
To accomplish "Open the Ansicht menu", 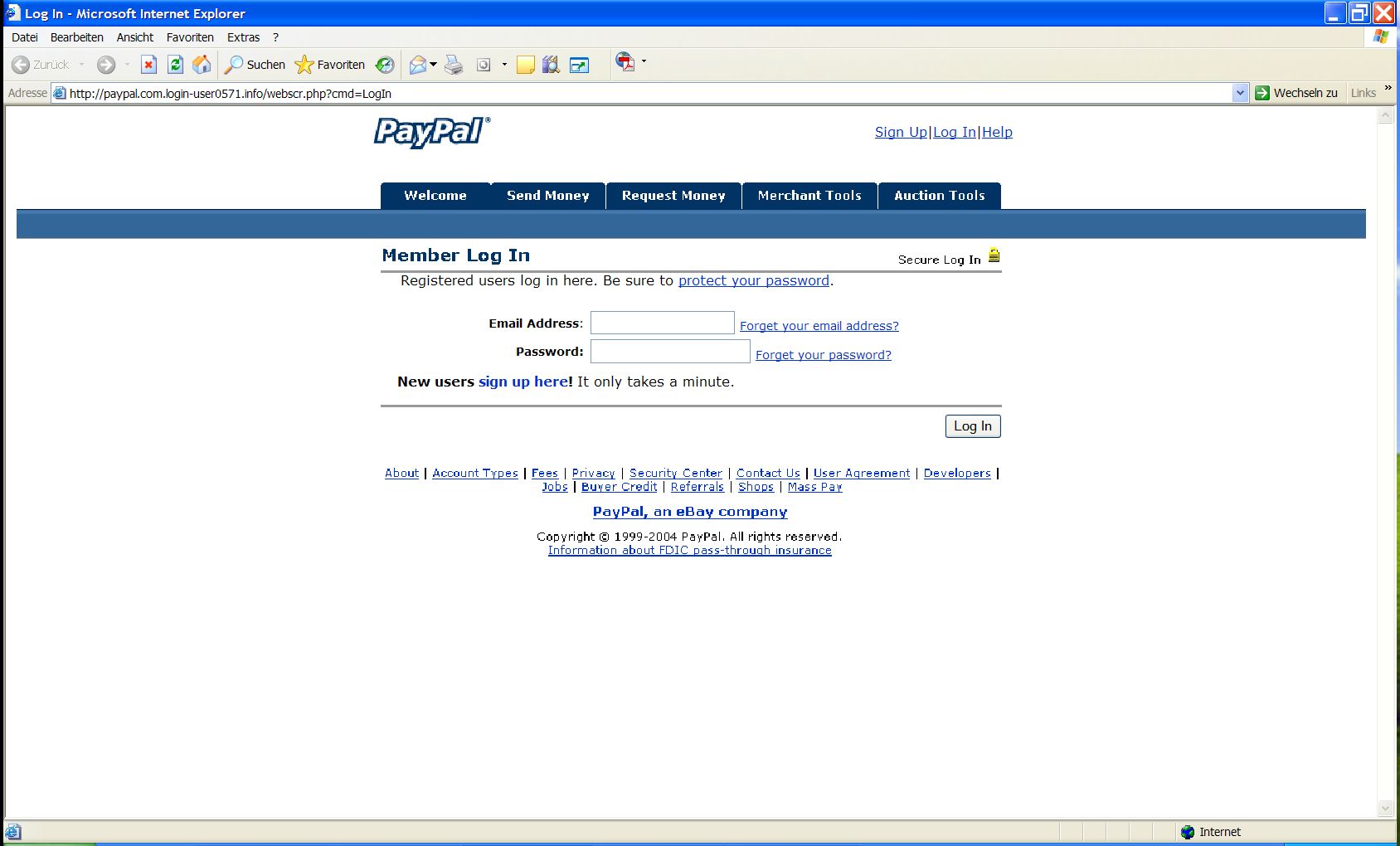I will (135, 37).
